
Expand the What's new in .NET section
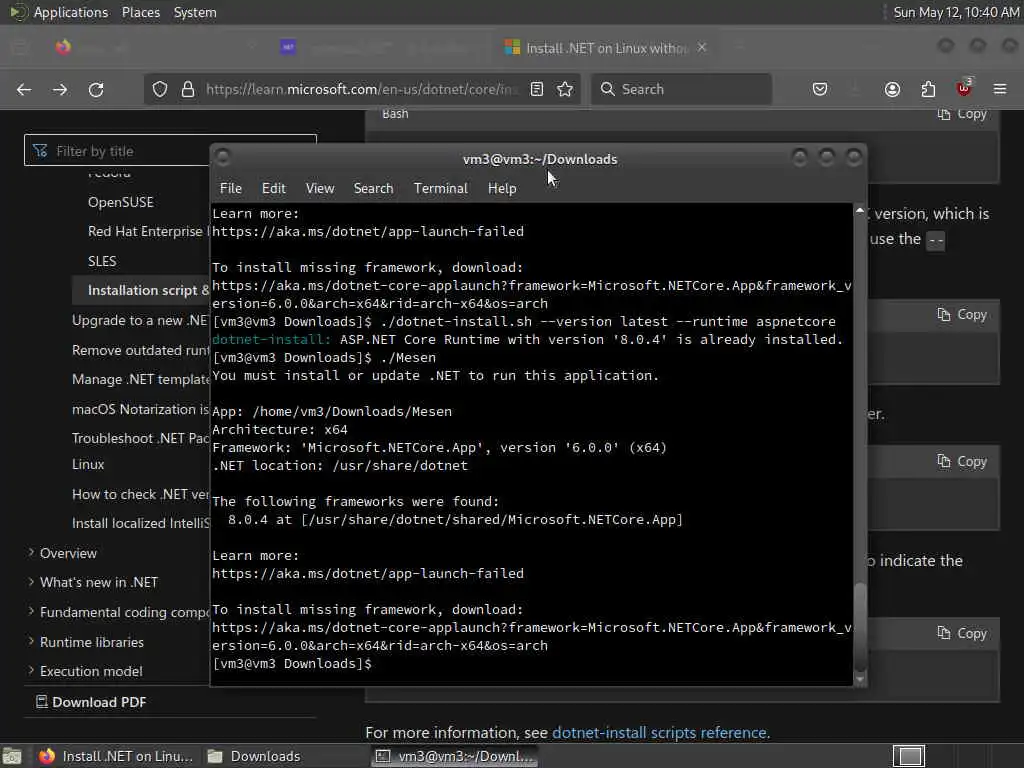(x=93, y=582)
